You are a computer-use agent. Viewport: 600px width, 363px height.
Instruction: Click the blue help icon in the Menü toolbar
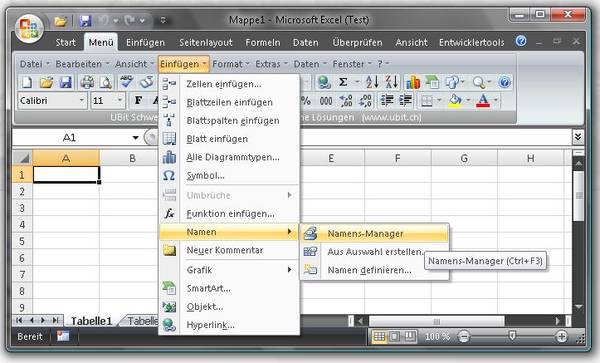point(505,82)
